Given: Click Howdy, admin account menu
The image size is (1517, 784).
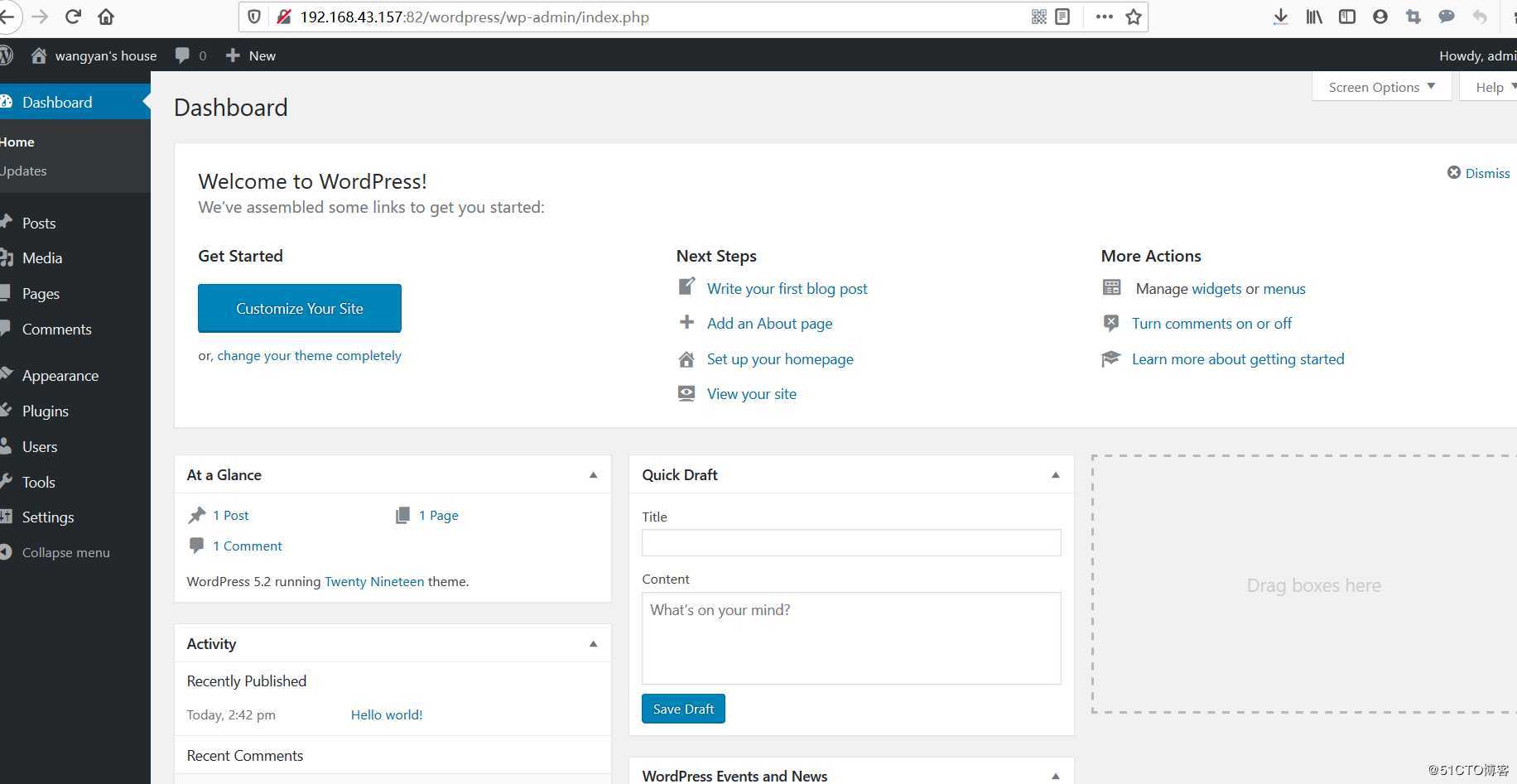Looking at the screenshot, I should 1478,55.
